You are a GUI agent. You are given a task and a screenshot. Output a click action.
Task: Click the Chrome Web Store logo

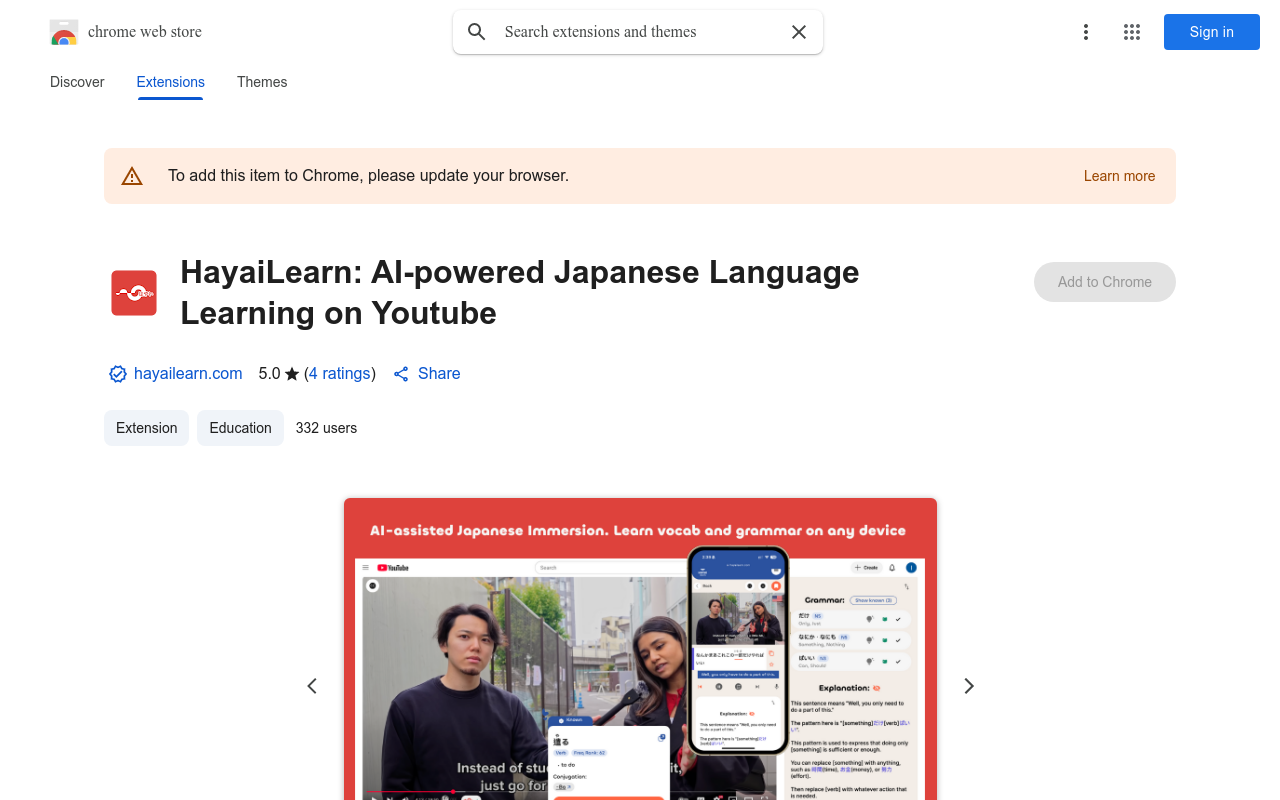[64, 32]
